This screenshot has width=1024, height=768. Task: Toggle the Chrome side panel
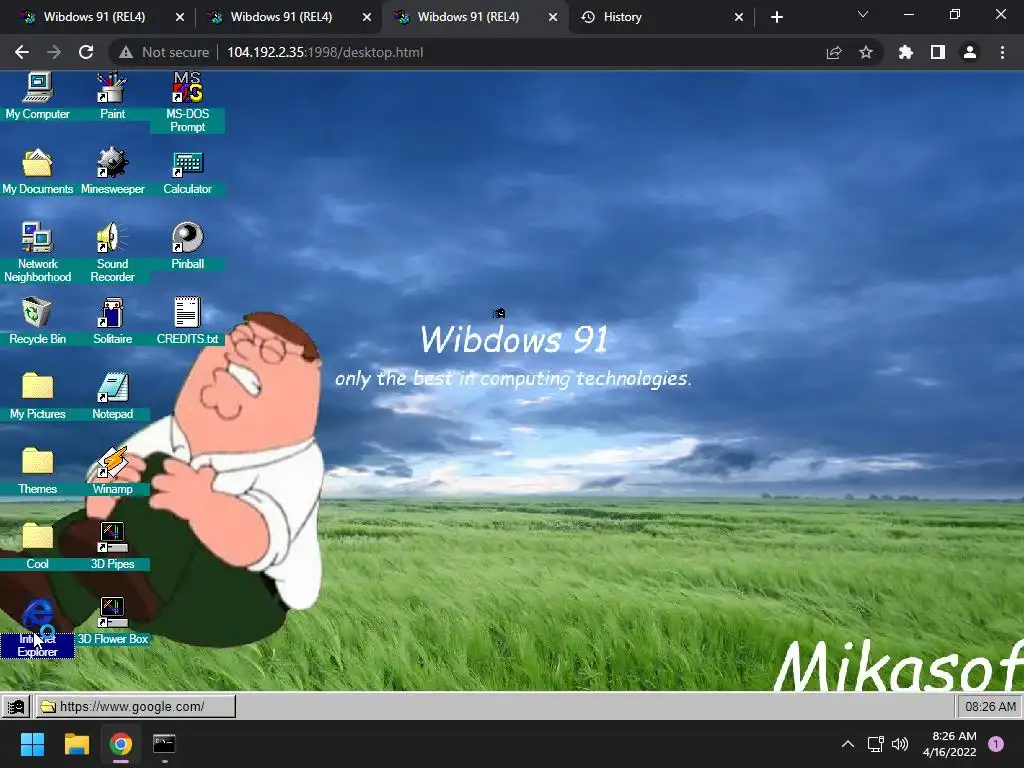coord(938,52)
